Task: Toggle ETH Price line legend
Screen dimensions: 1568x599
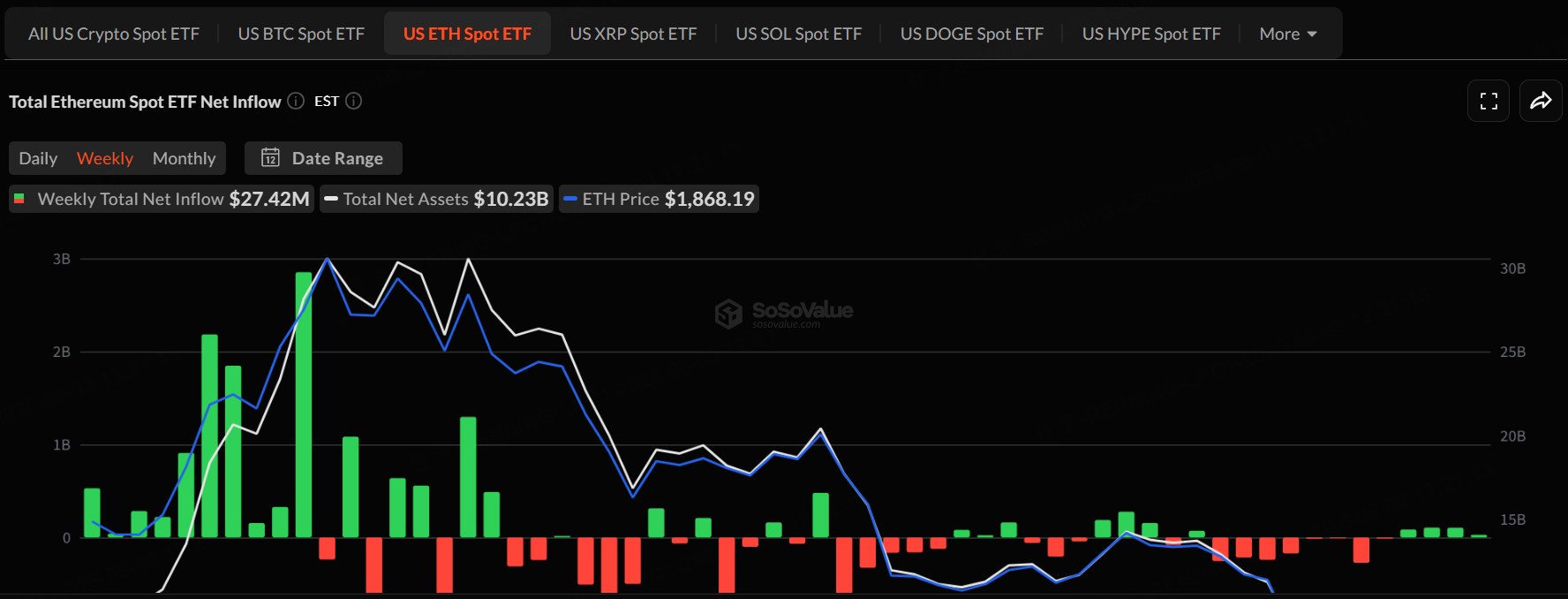Action: pos(659,199)
